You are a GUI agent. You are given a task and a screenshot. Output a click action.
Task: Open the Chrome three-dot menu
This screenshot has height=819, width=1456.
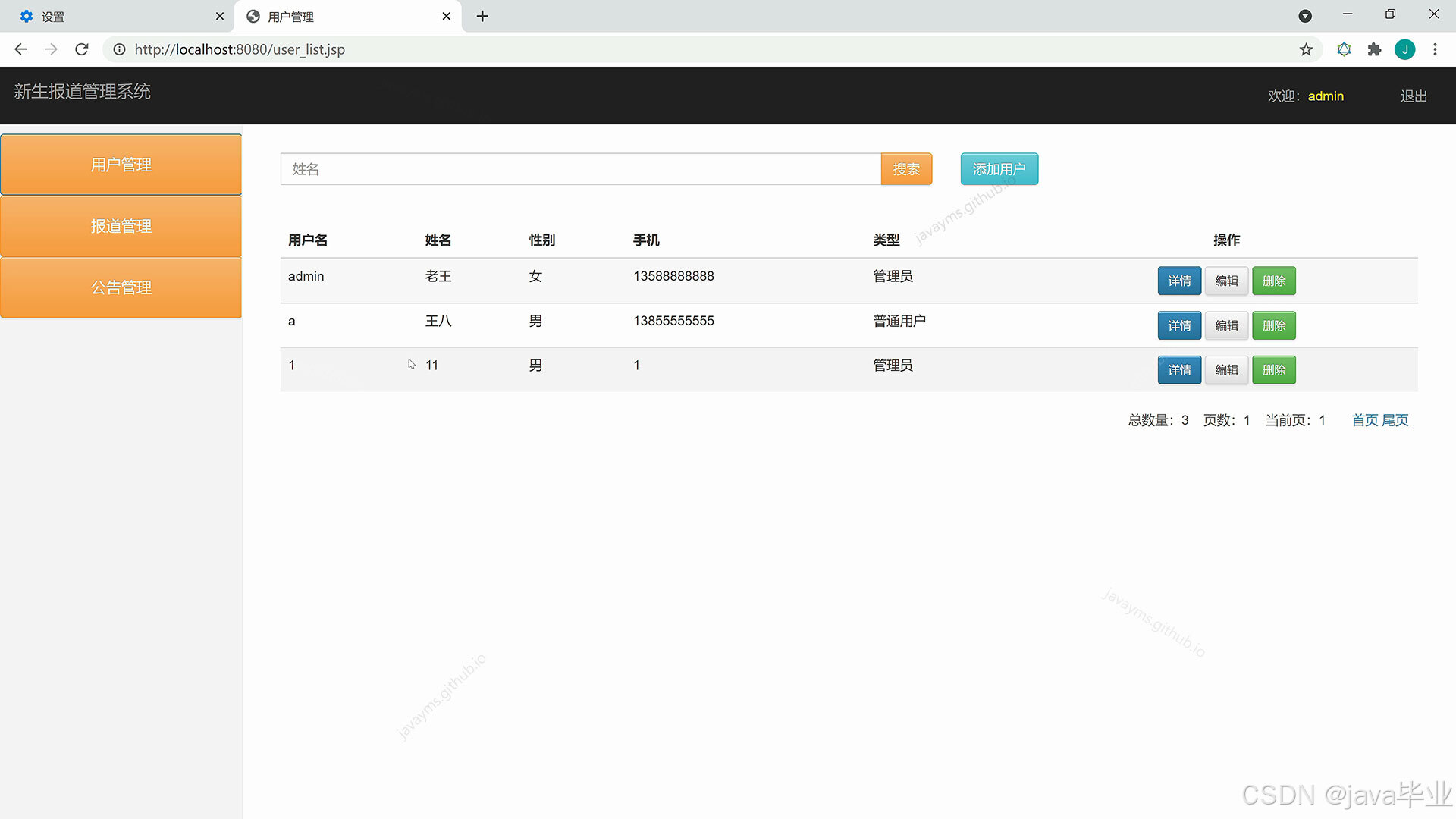click(x=1435, y=49)
